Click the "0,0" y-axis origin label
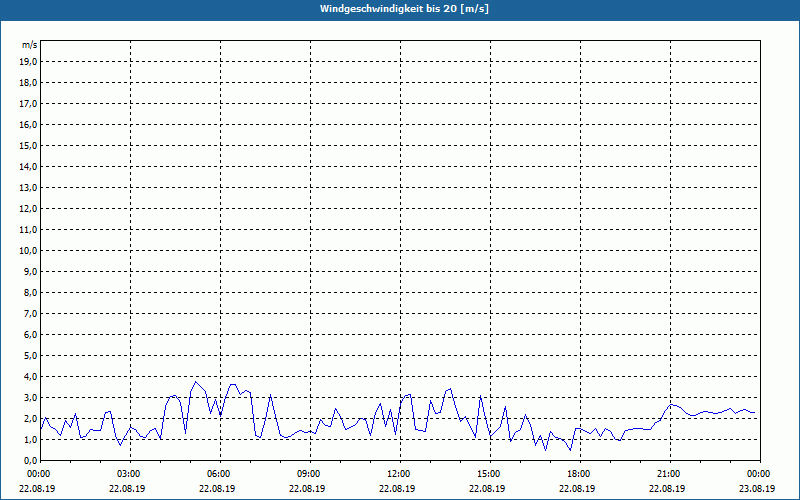The width and height of the screenshot is (800, 500). point(31,460)
